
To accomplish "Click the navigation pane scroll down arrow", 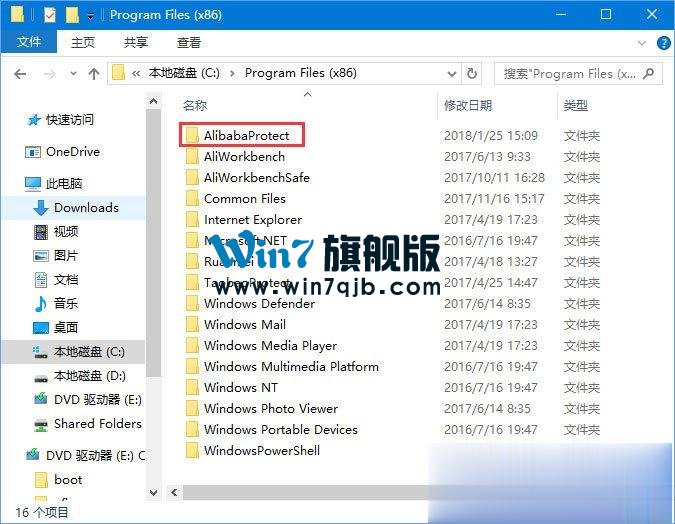I will pos(153,493).
